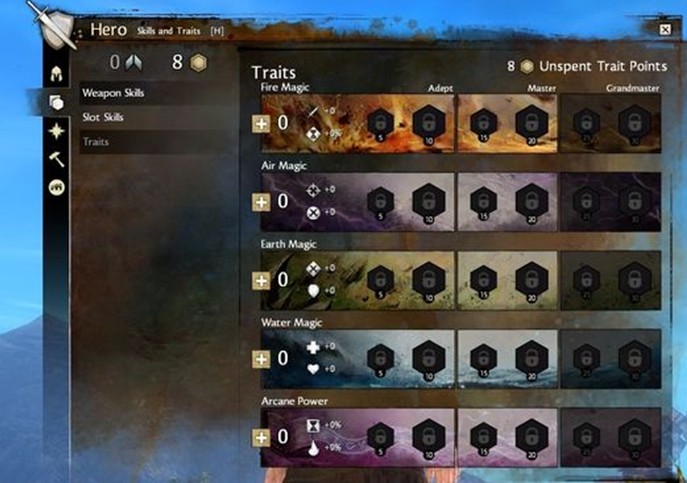This screenshot has height=483, width=687.
Task: Open the crafting hammer sidebar tab
Action: coord(57,159)
